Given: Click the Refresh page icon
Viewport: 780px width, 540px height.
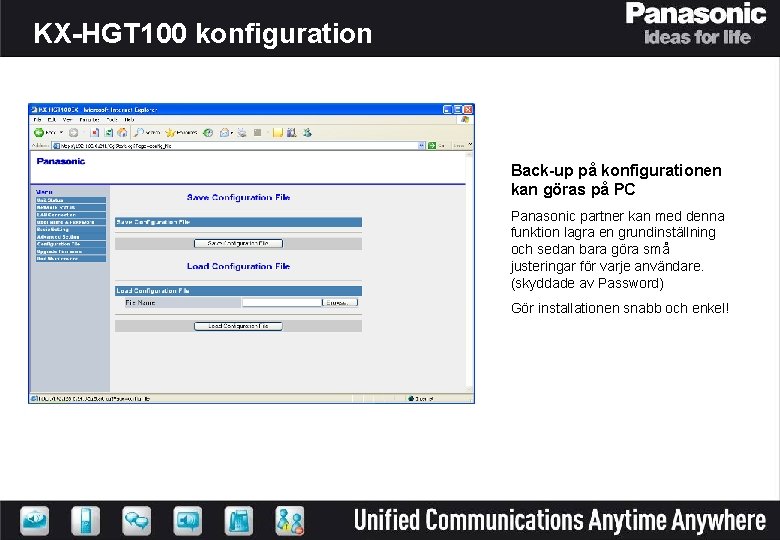Looking at the screenshot, I should click(108, 132).
